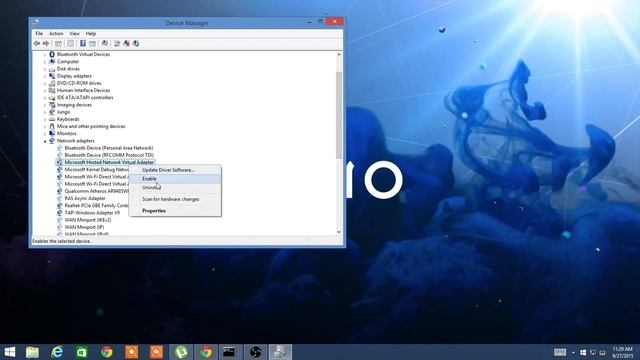Choose Update Driver Software in context menu
Image resolution: width=640 pixels, height=360 pixels.
(176, 170)
